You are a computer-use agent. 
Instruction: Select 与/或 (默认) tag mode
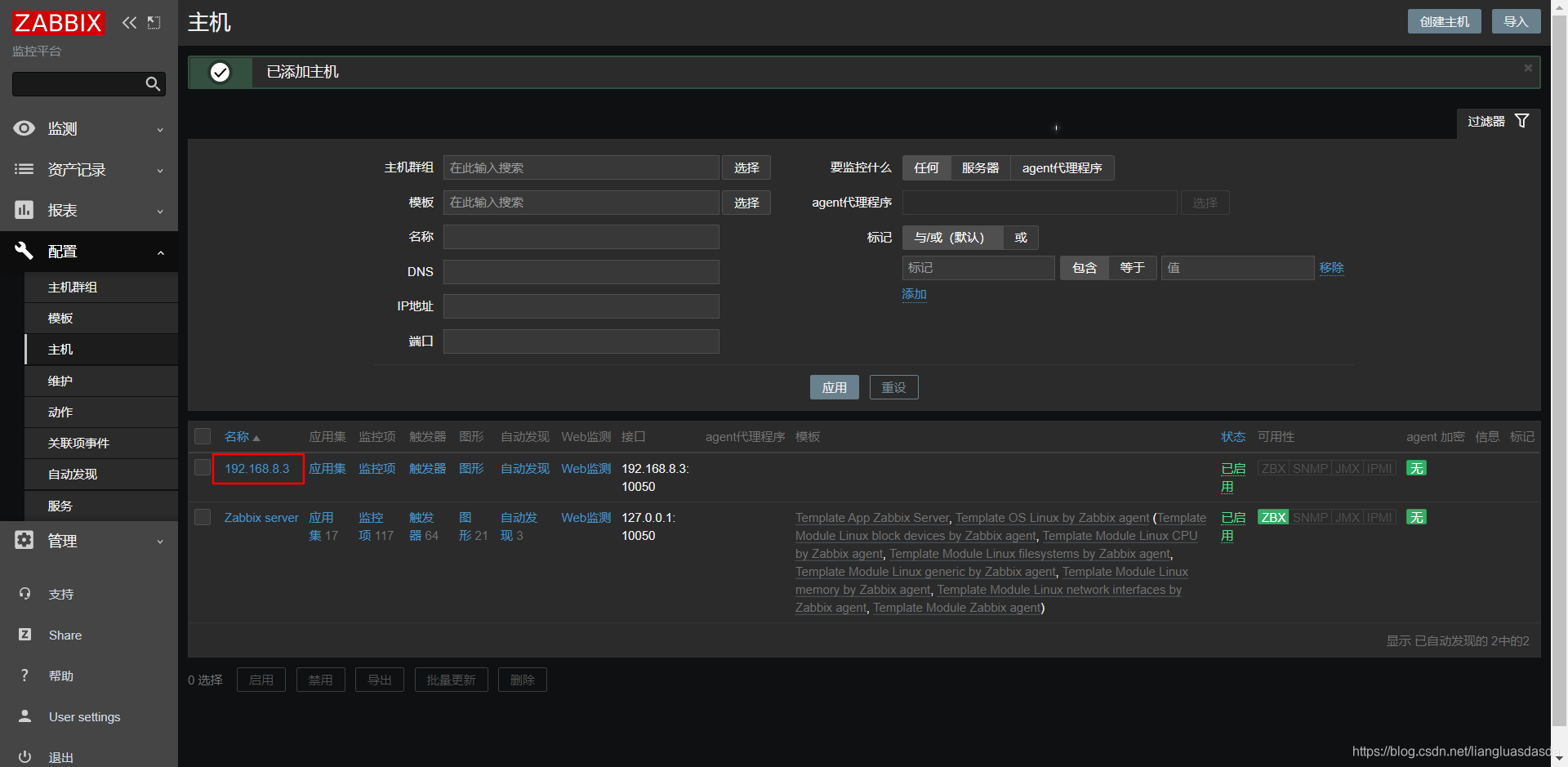pyautogui.click(x=952, y=237)
